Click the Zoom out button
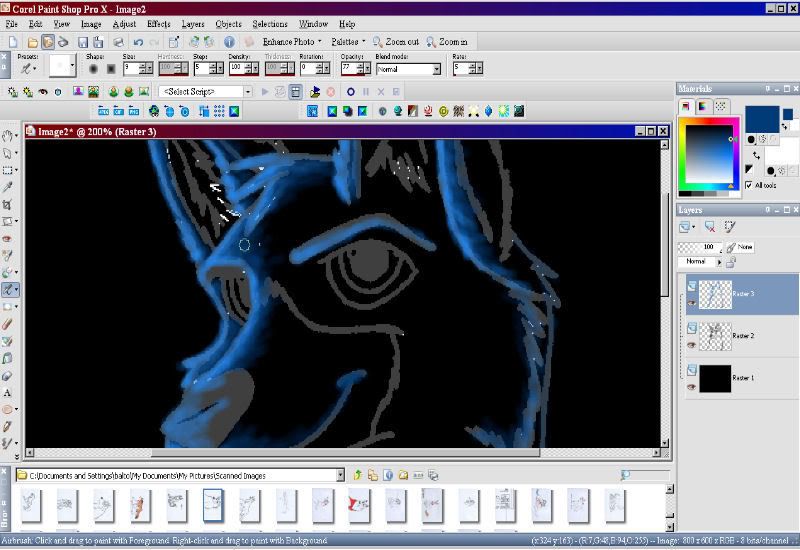 (x=396, y=42)
